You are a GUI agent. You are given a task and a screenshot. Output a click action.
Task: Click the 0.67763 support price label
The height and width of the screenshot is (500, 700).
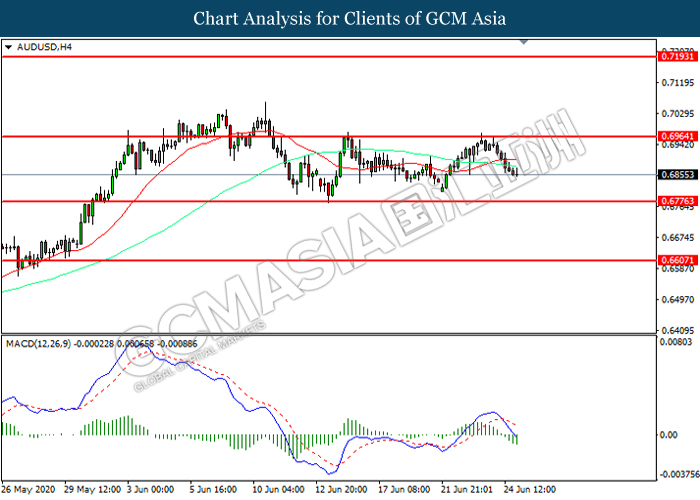(677, 201)
